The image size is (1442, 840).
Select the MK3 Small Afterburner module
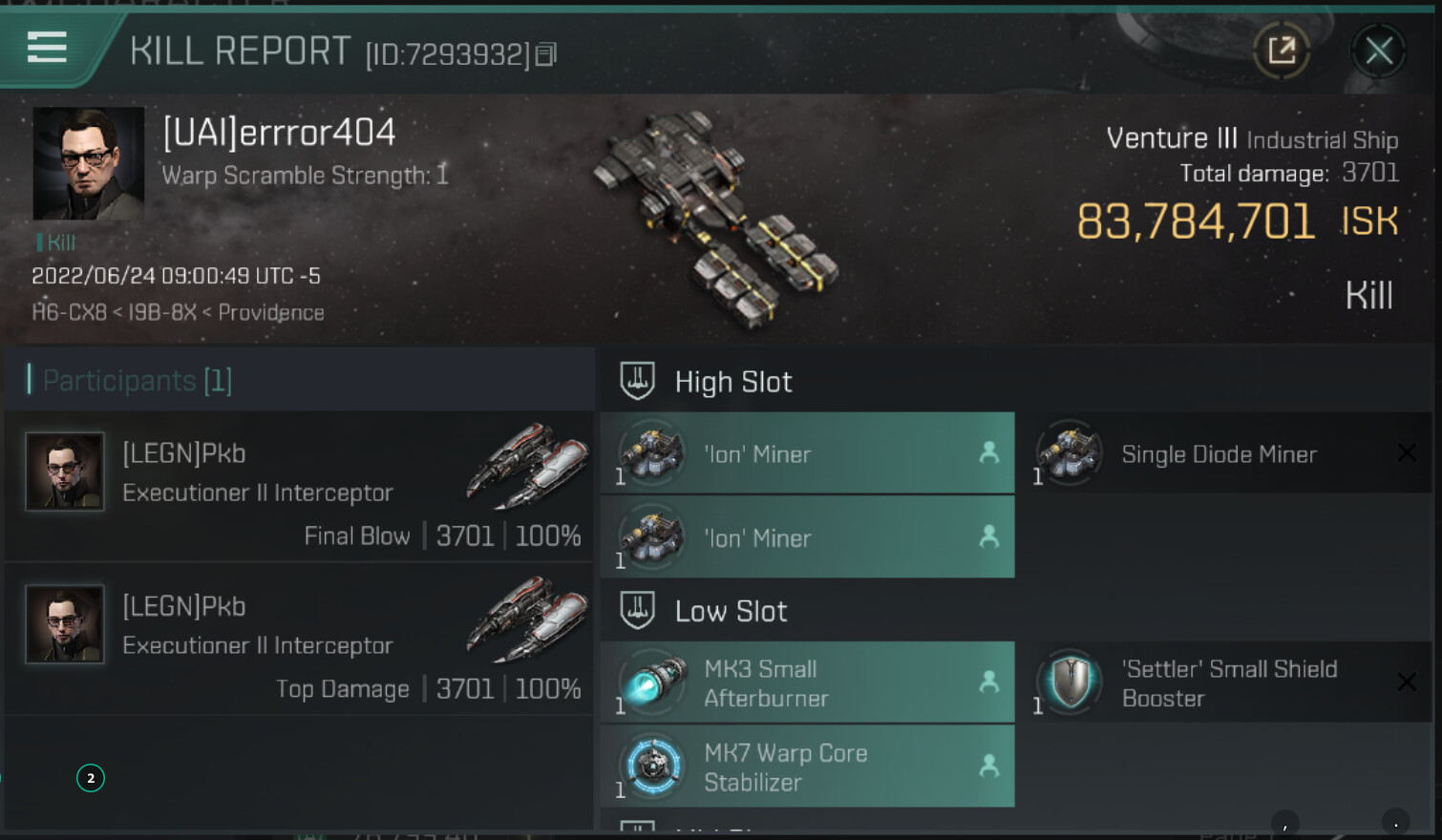pyautogui.click(x=807, y=682)
